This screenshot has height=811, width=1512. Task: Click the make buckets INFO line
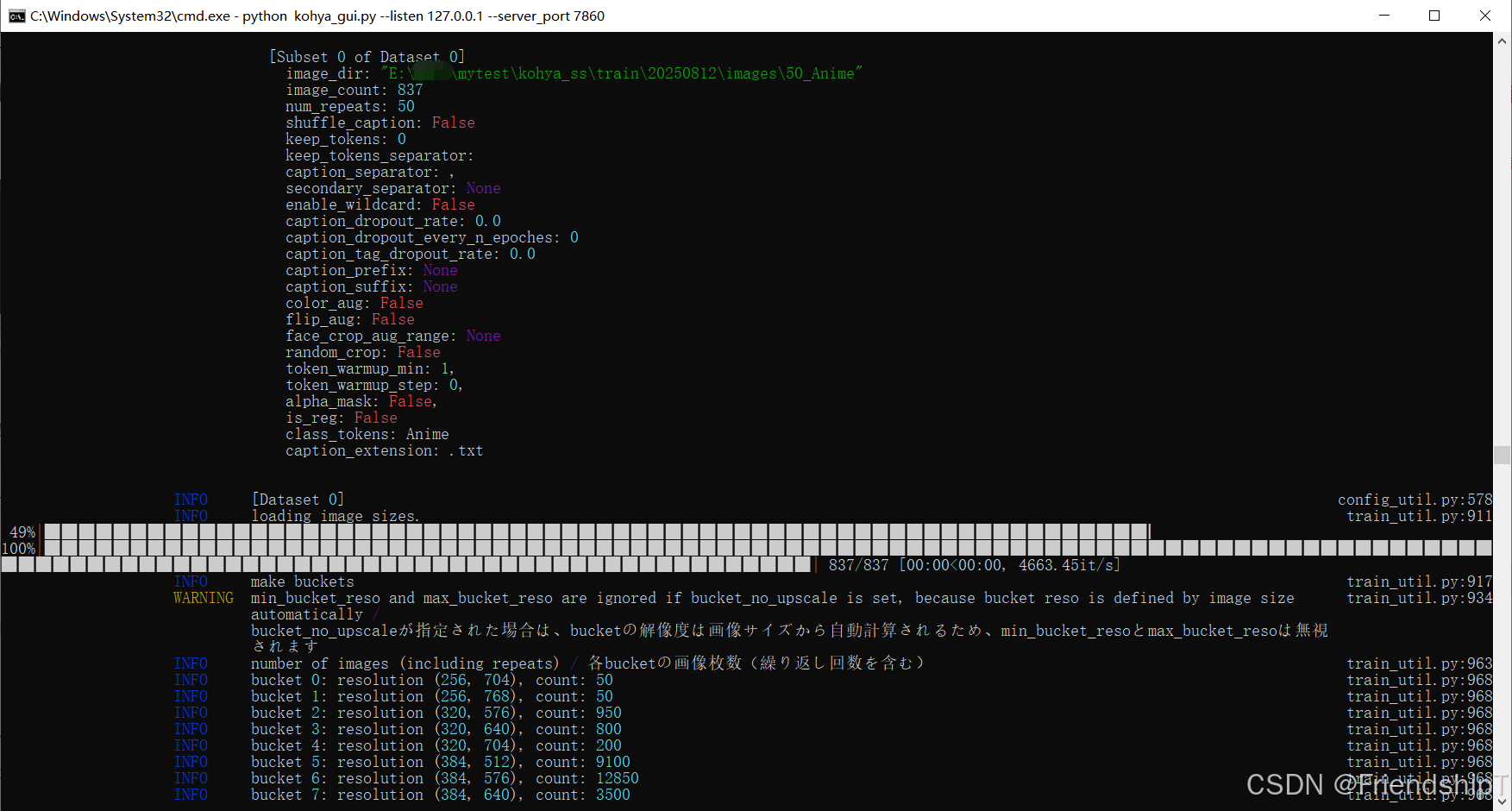(x=302, y=581)
